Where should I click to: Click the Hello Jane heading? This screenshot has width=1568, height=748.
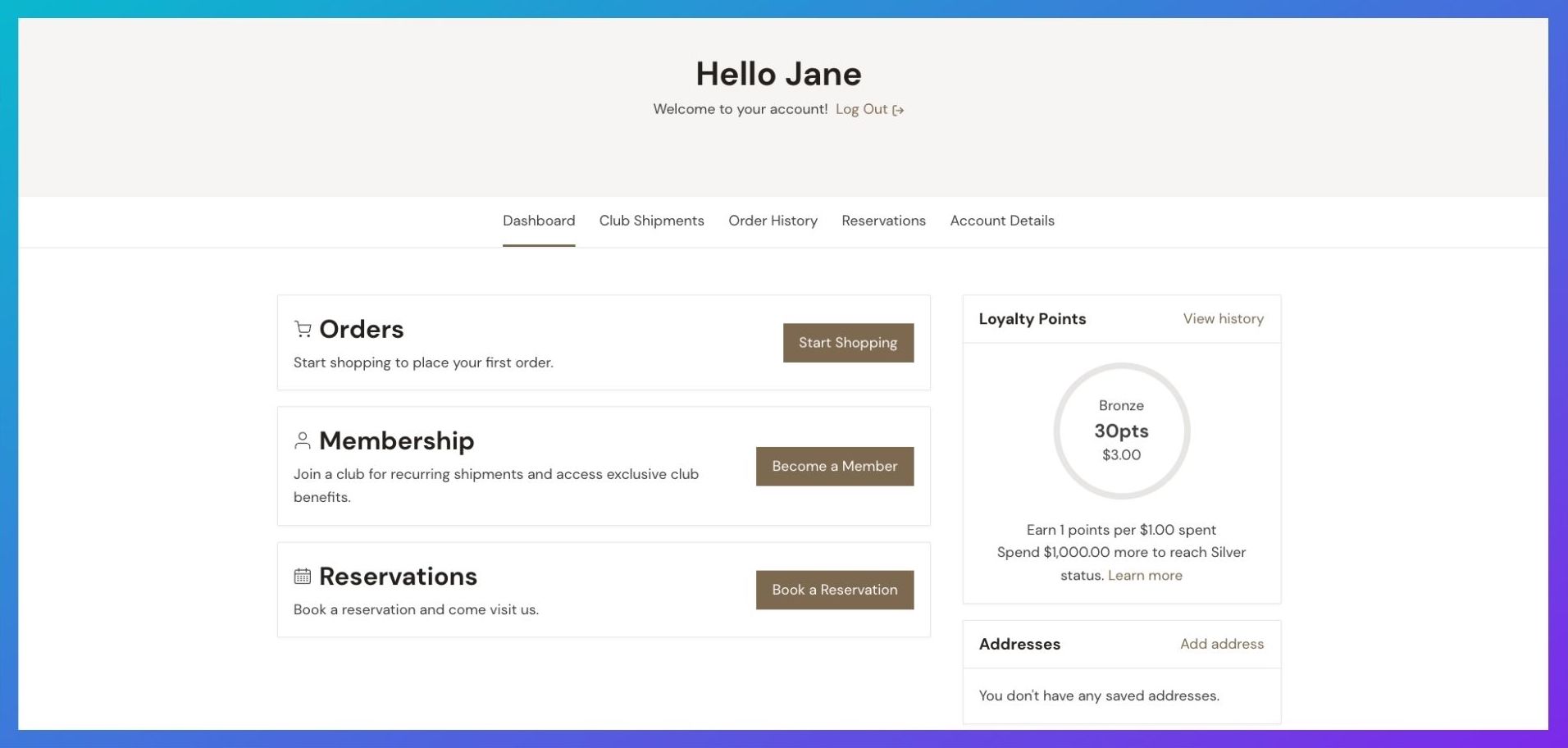(x=778, y=74)
